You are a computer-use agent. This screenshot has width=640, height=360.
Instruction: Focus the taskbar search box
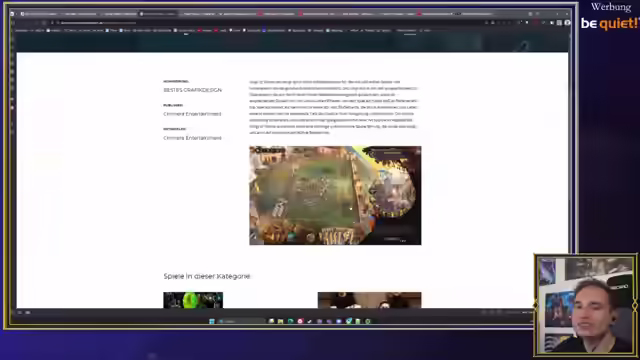point(241,321)
